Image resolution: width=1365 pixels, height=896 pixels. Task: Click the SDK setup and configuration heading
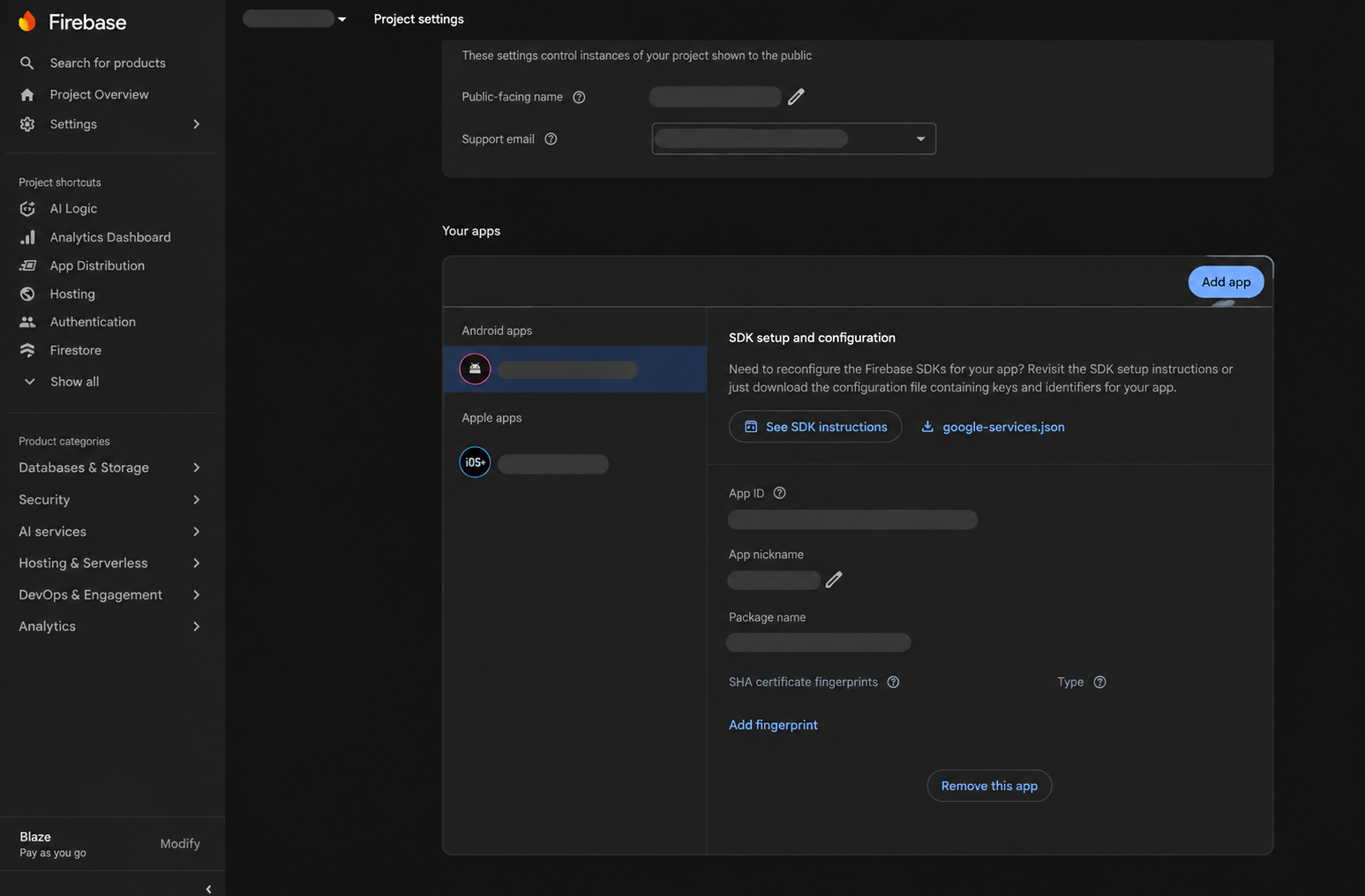812,338
